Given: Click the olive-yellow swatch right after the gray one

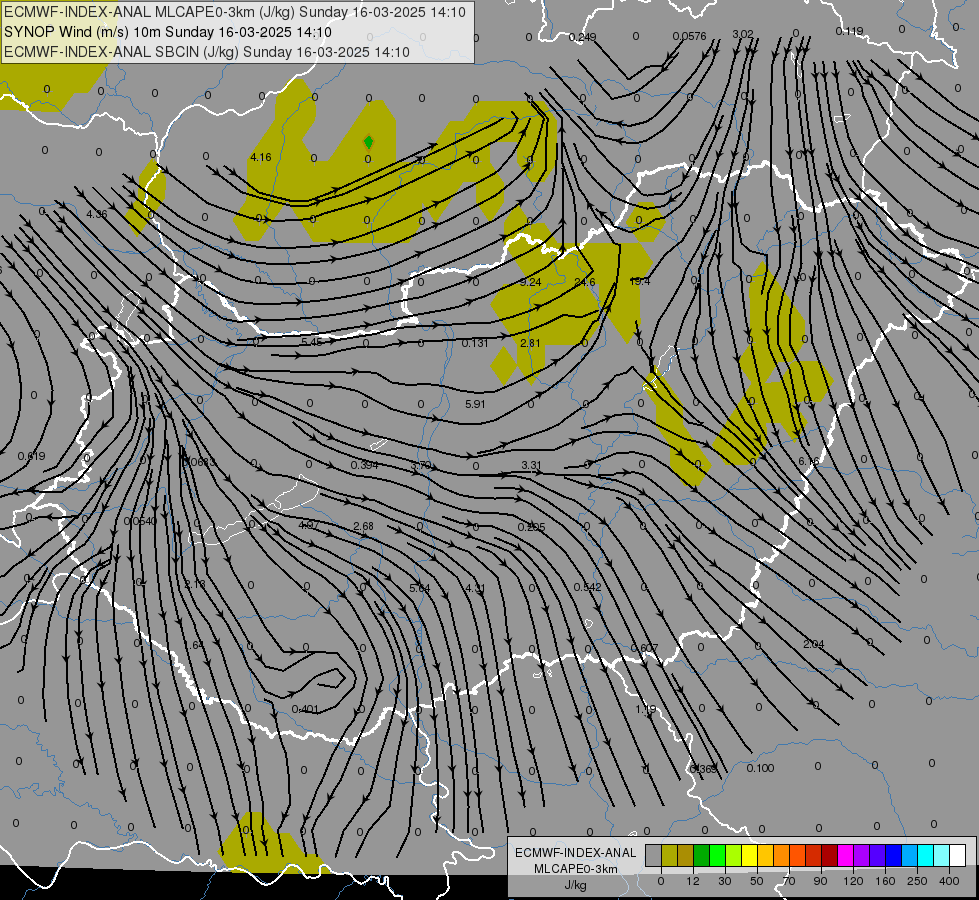Looking at the screenshot, I should 669,856.
